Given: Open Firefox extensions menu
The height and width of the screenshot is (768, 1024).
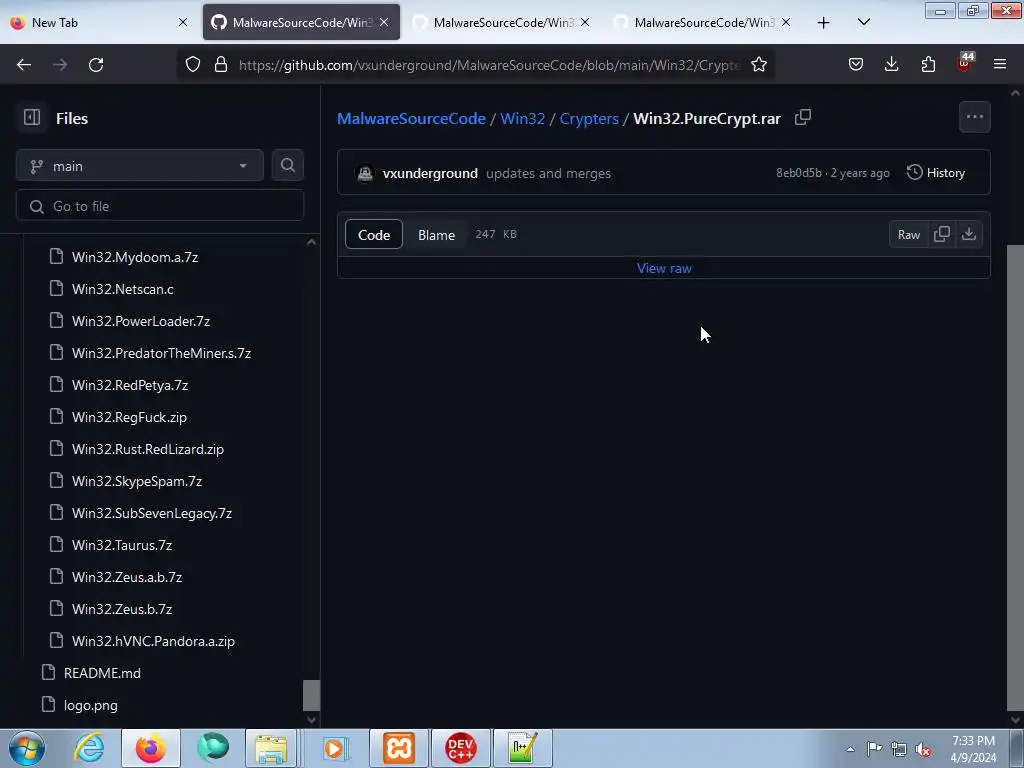Looking at the screenshot, I should (928, 64).
